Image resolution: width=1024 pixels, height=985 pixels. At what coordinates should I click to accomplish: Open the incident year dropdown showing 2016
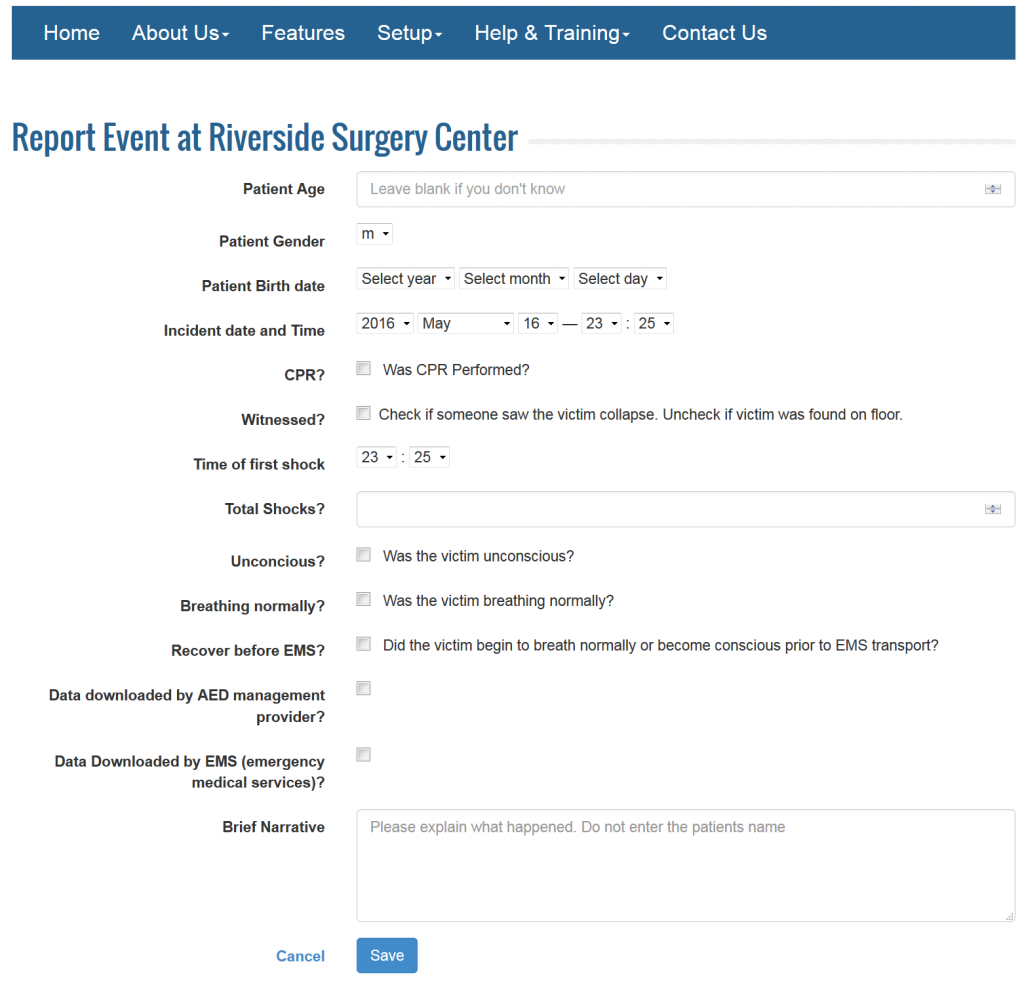click(x=384, y=323)
